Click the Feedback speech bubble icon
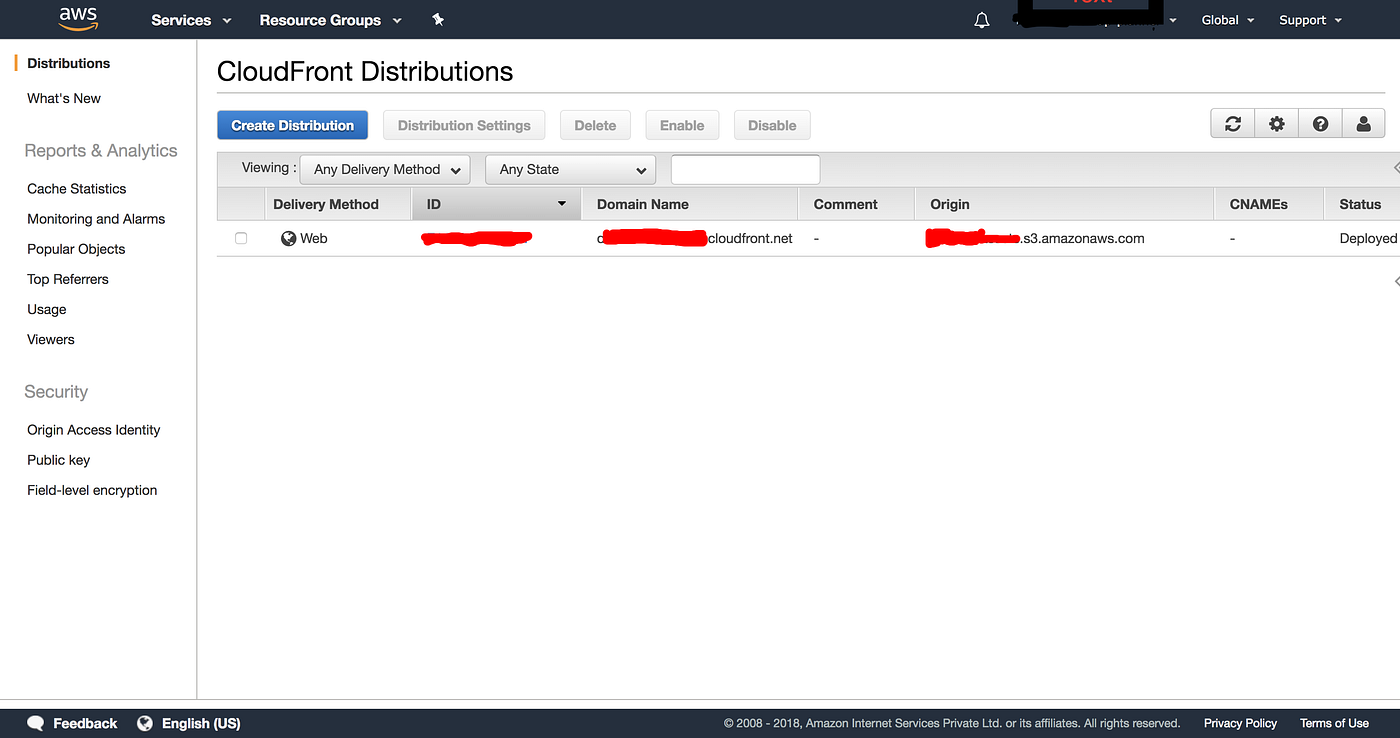This screenshot has height=738, width=1400. (x=35, y=722)
